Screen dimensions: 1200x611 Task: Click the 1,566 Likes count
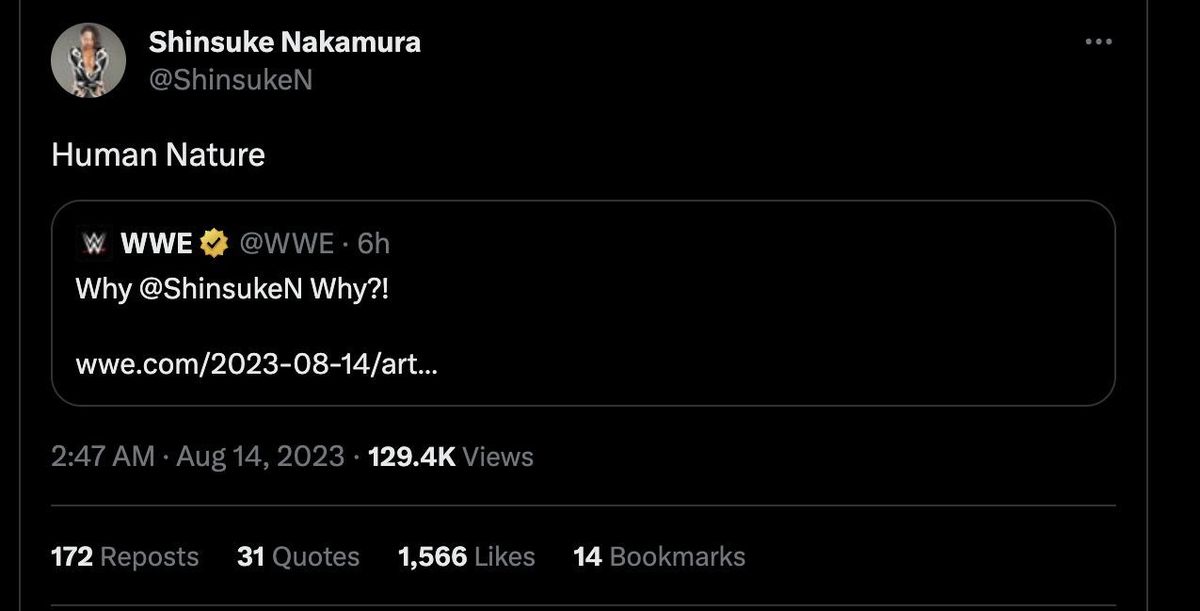click(465, 556)
